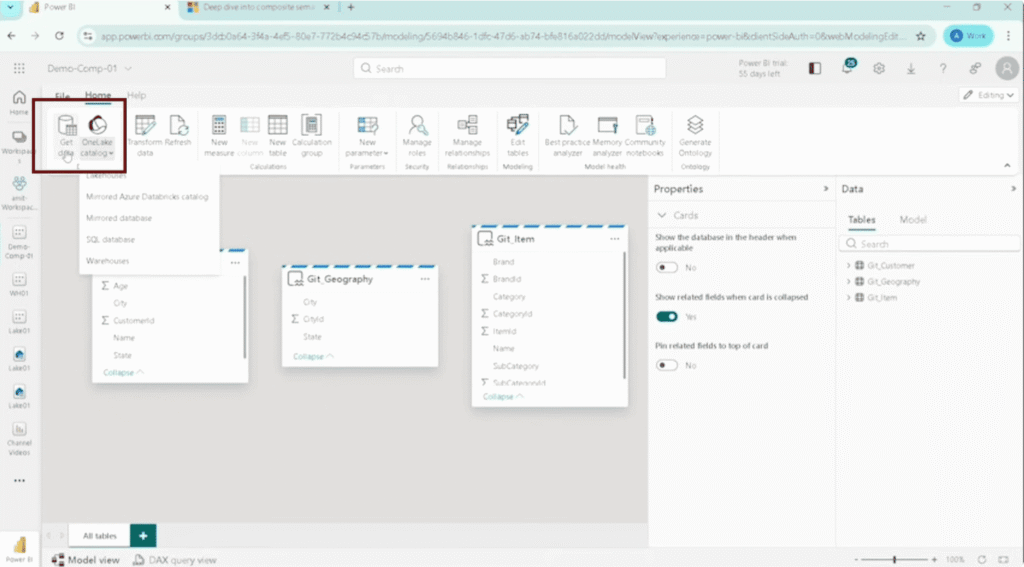Choose Warehouses menu entry
Image resolution: width=1024 pixels, height=567 pixels.
(108, 261)
